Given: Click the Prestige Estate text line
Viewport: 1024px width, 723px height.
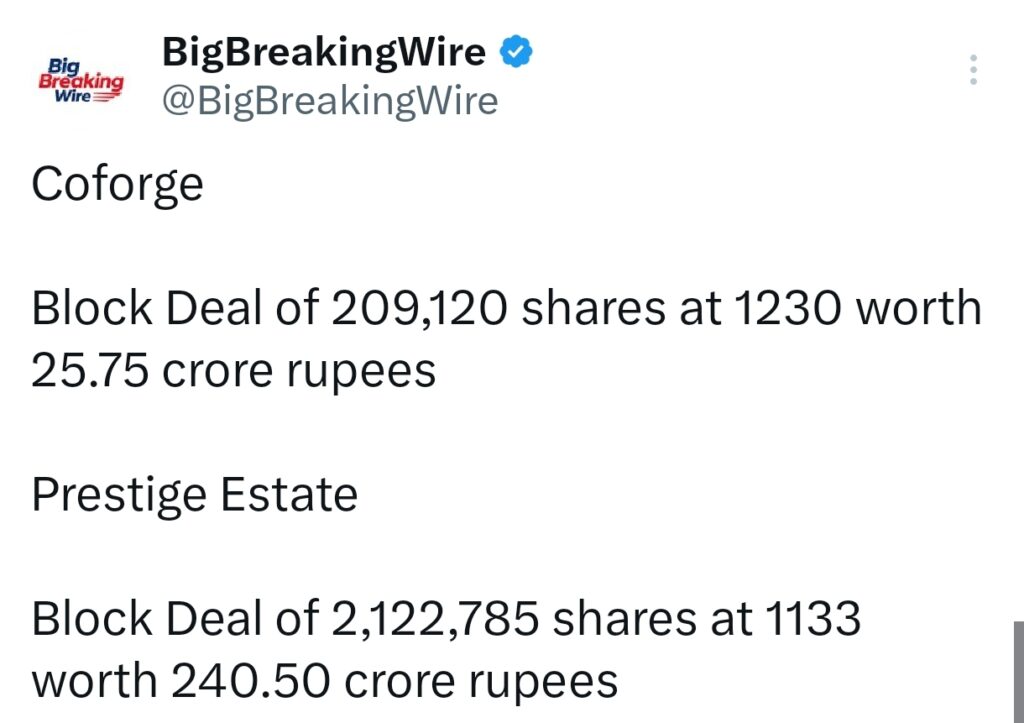Looking at the screenshot, I should click(x=195, y=493).
